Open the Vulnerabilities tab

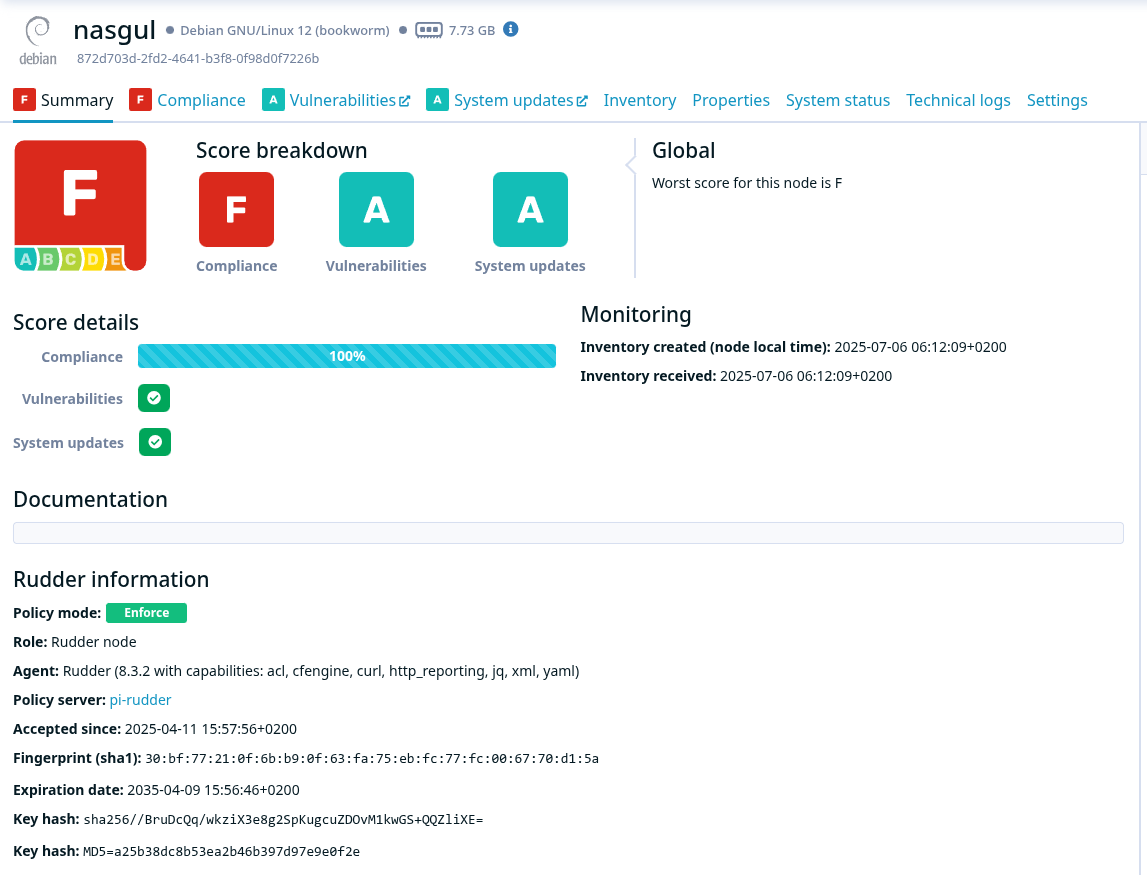point(336,100)
